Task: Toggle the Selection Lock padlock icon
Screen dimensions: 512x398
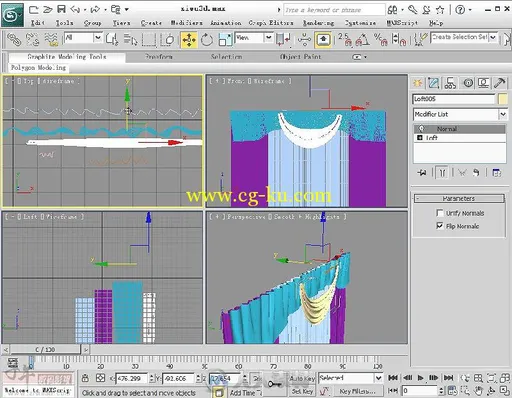Action: pyautogui.click(x=85, y=378)
